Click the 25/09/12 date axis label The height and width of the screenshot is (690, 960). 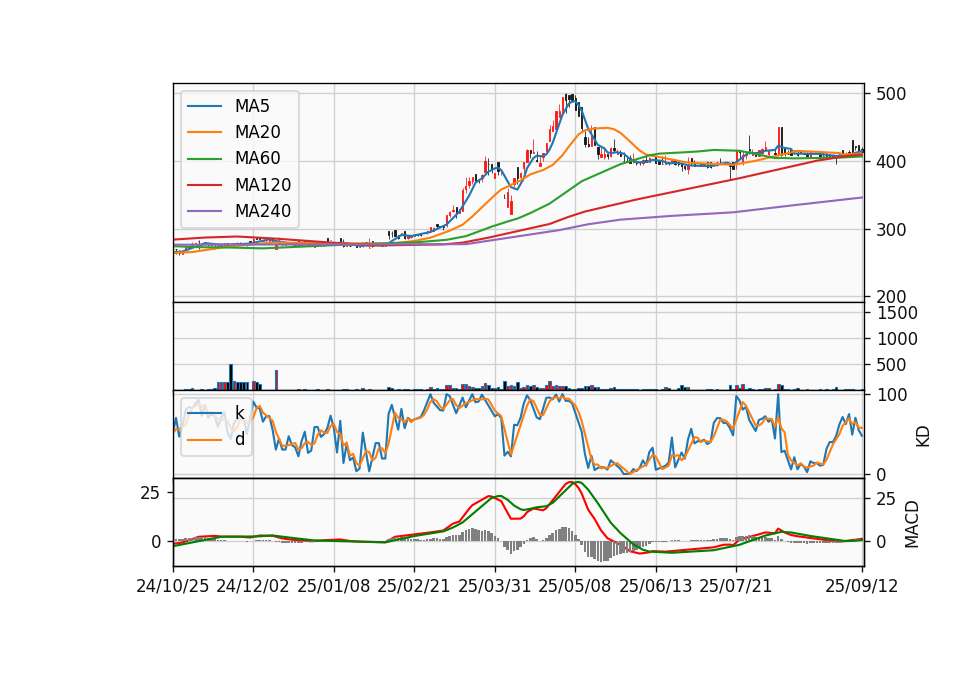(x=861, y=586)
